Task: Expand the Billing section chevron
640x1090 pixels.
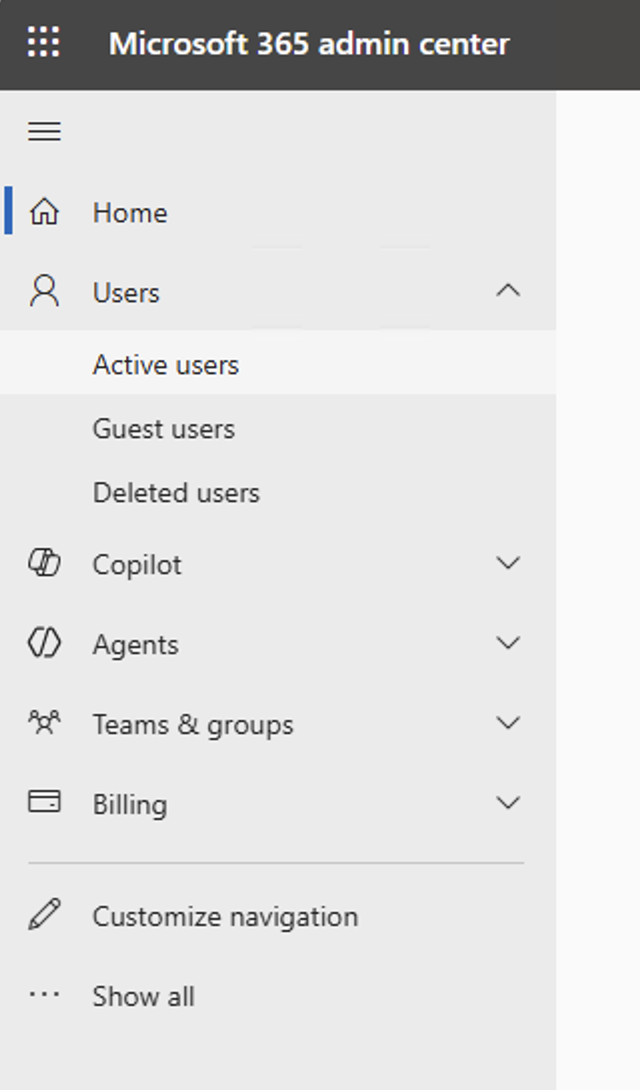Action: click(508, 803)
